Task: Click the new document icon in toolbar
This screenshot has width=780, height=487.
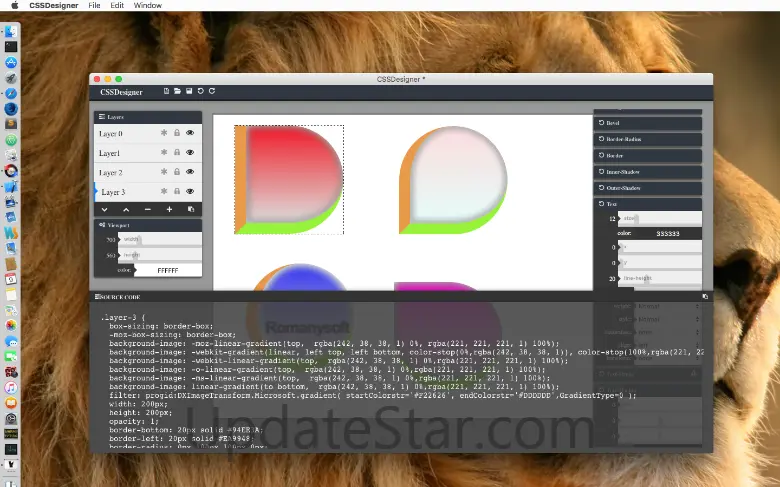Action: coord(166,91)
